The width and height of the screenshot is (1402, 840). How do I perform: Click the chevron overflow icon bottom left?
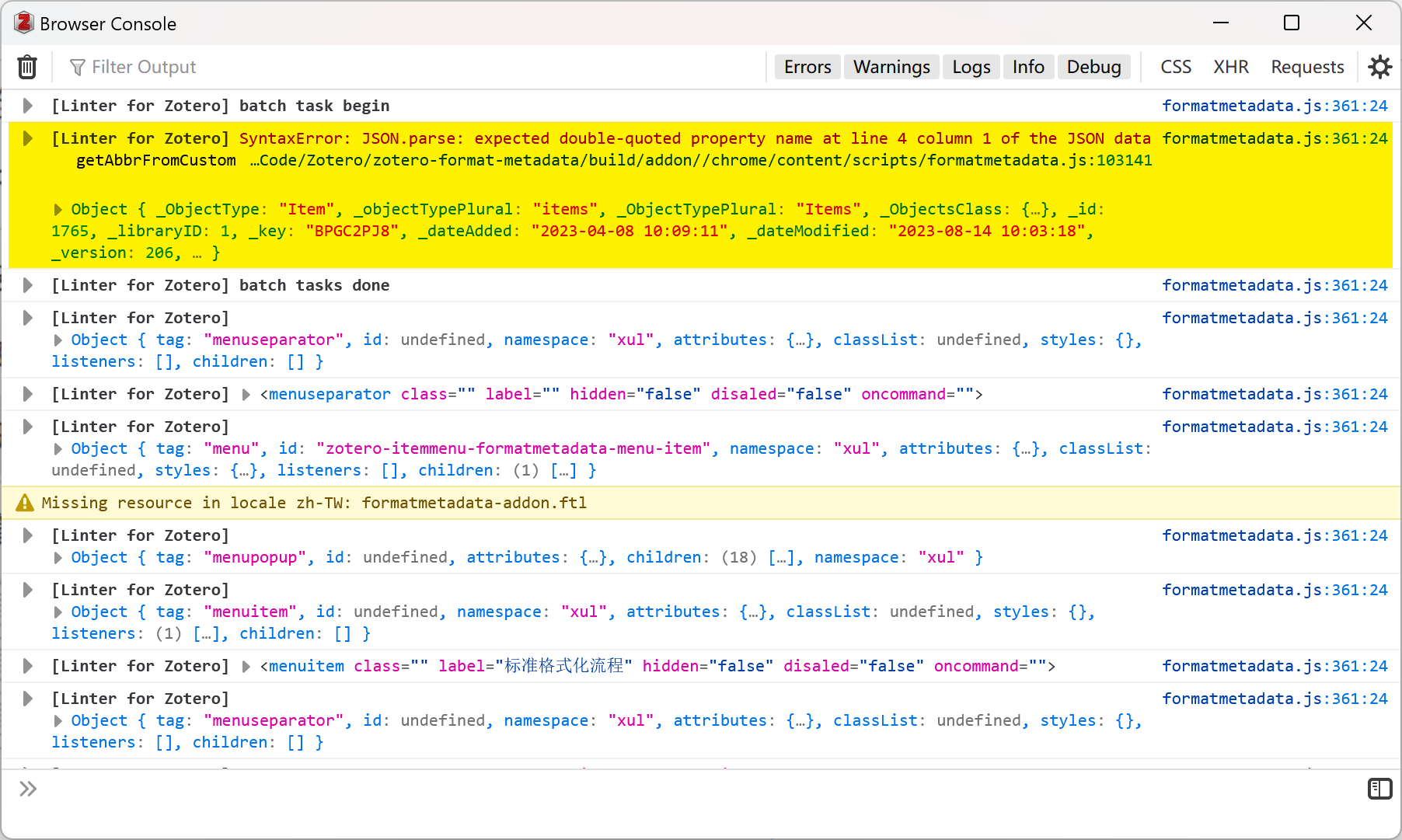[x=29, y=789]
